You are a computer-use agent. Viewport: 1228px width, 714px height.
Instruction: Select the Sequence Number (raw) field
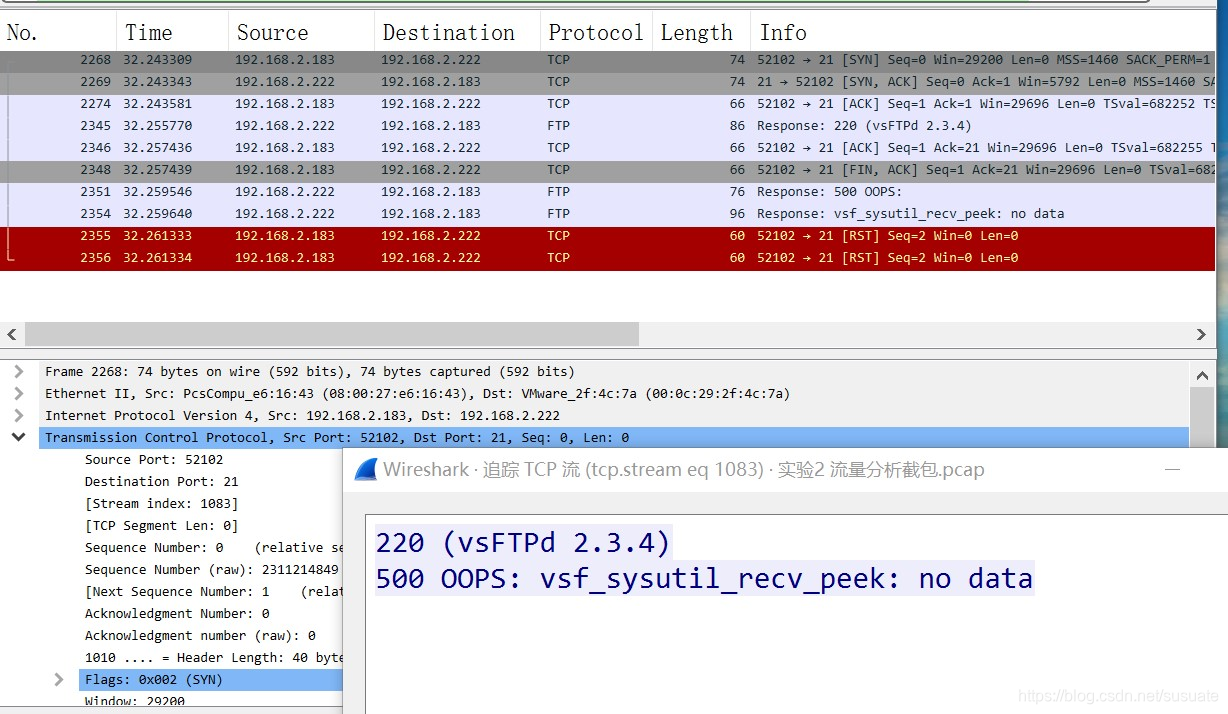(212, 569)
